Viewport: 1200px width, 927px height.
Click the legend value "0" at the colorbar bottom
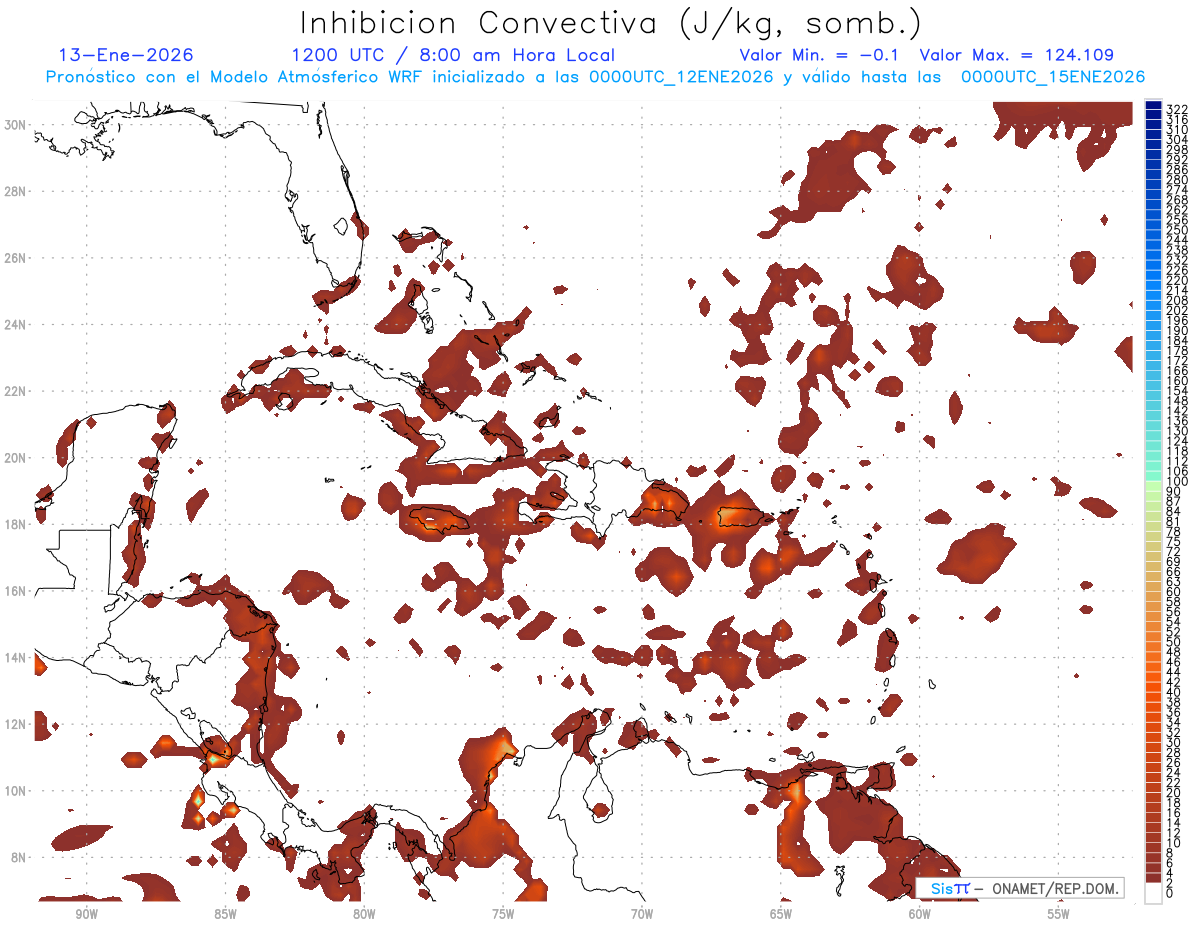click(x=1170, y=894)
